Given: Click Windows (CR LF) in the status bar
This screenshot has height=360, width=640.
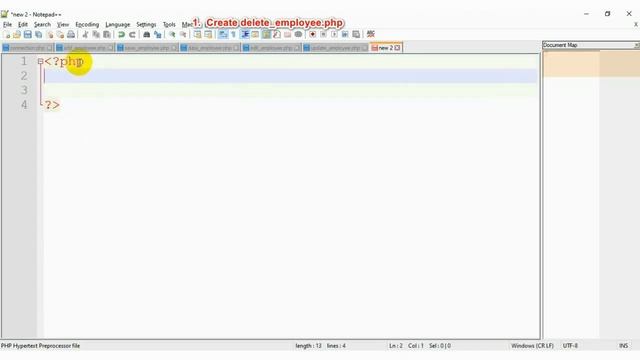Looking at the screenshot, I should point(532,346).
